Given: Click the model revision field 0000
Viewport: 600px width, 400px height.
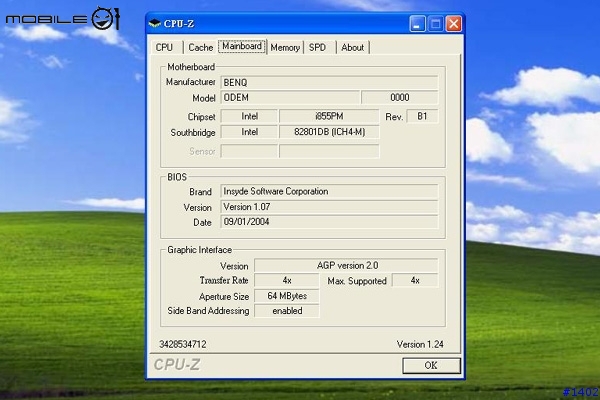Looking at the screenshot, I should 400,98.
